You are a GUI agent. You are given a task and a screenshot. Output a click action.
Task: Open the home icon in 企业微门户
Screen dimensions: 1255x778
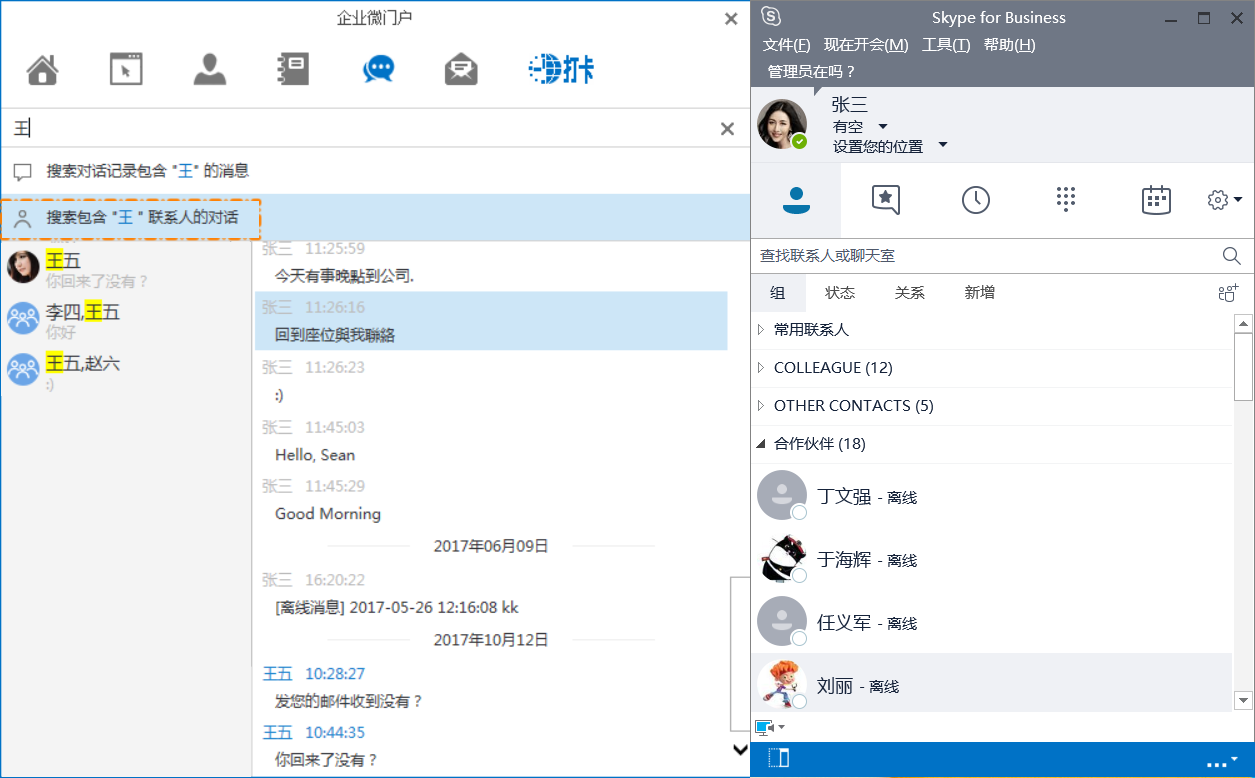(x=43, y=69)
